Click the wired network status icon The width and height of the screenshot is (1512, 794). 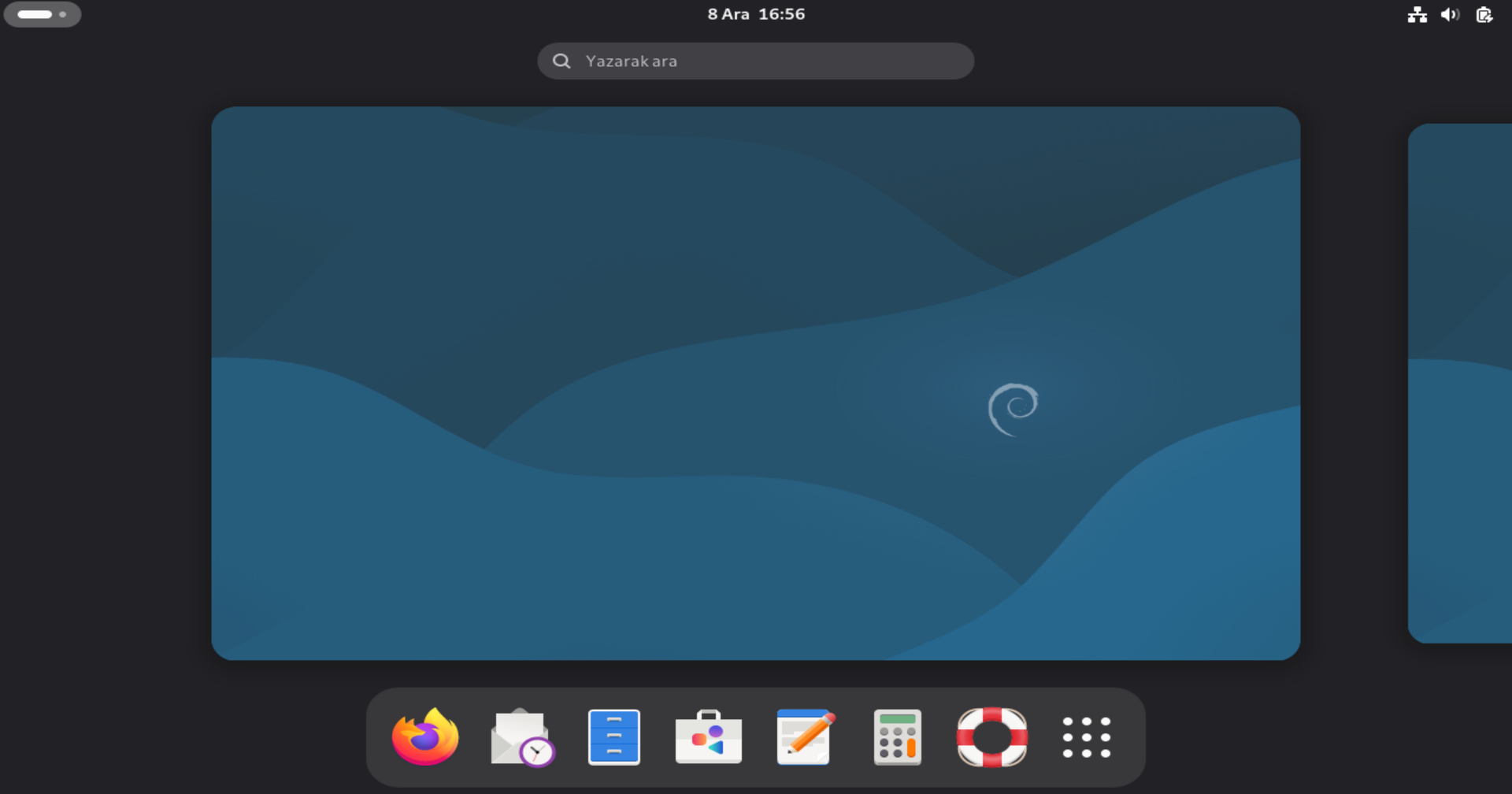click(x=1416, y=14)
